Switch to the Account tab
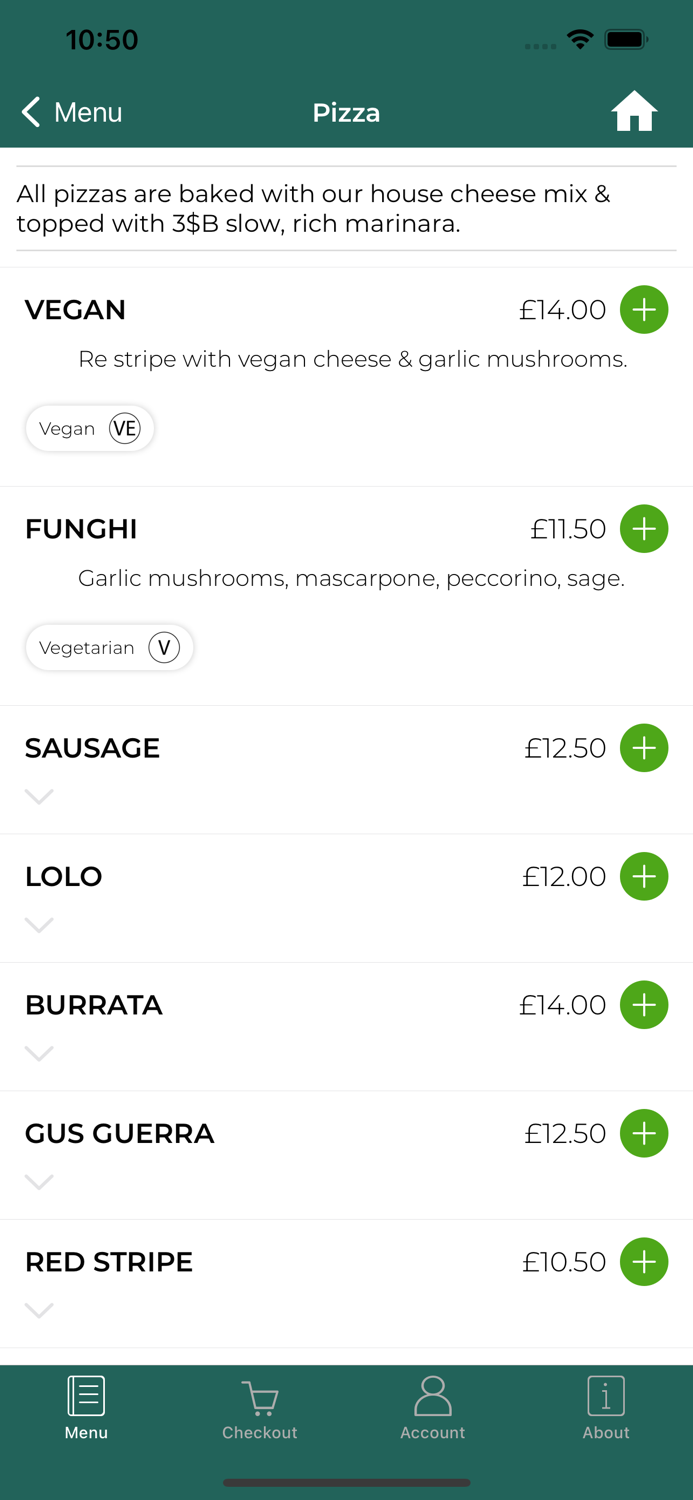The image size is (693, 1500). (x=433, y=1410)
